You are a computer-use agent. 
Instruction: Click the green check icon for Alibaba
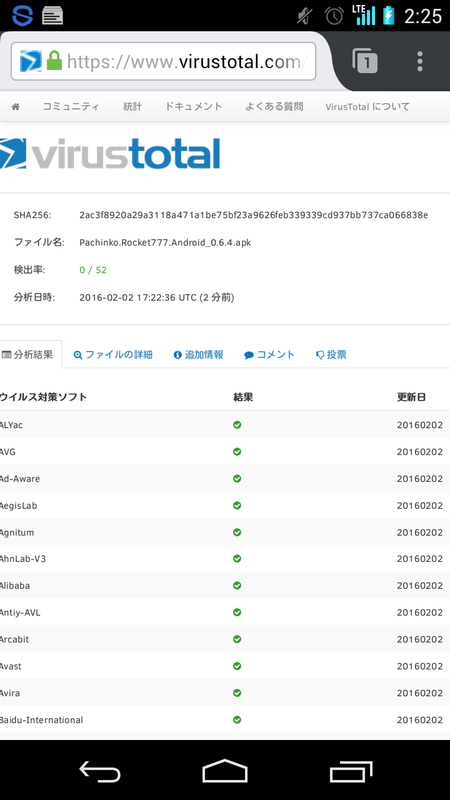coord(237,585)
